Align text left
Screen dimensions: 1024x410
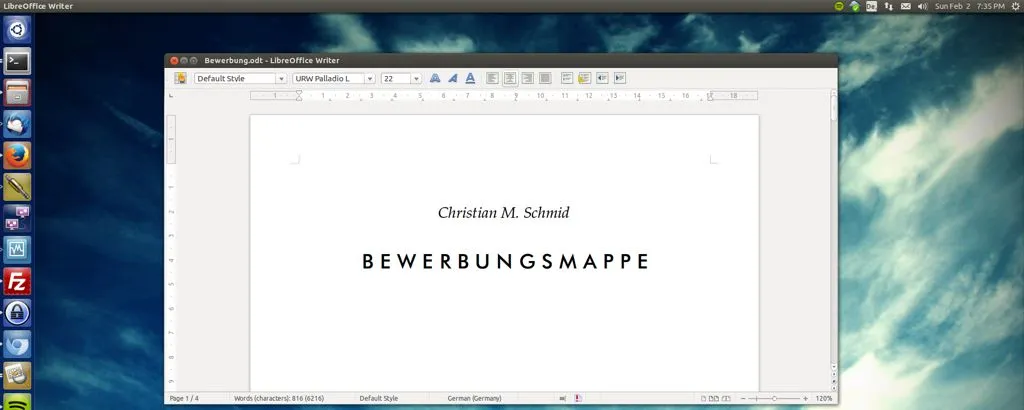coord(492,78)
